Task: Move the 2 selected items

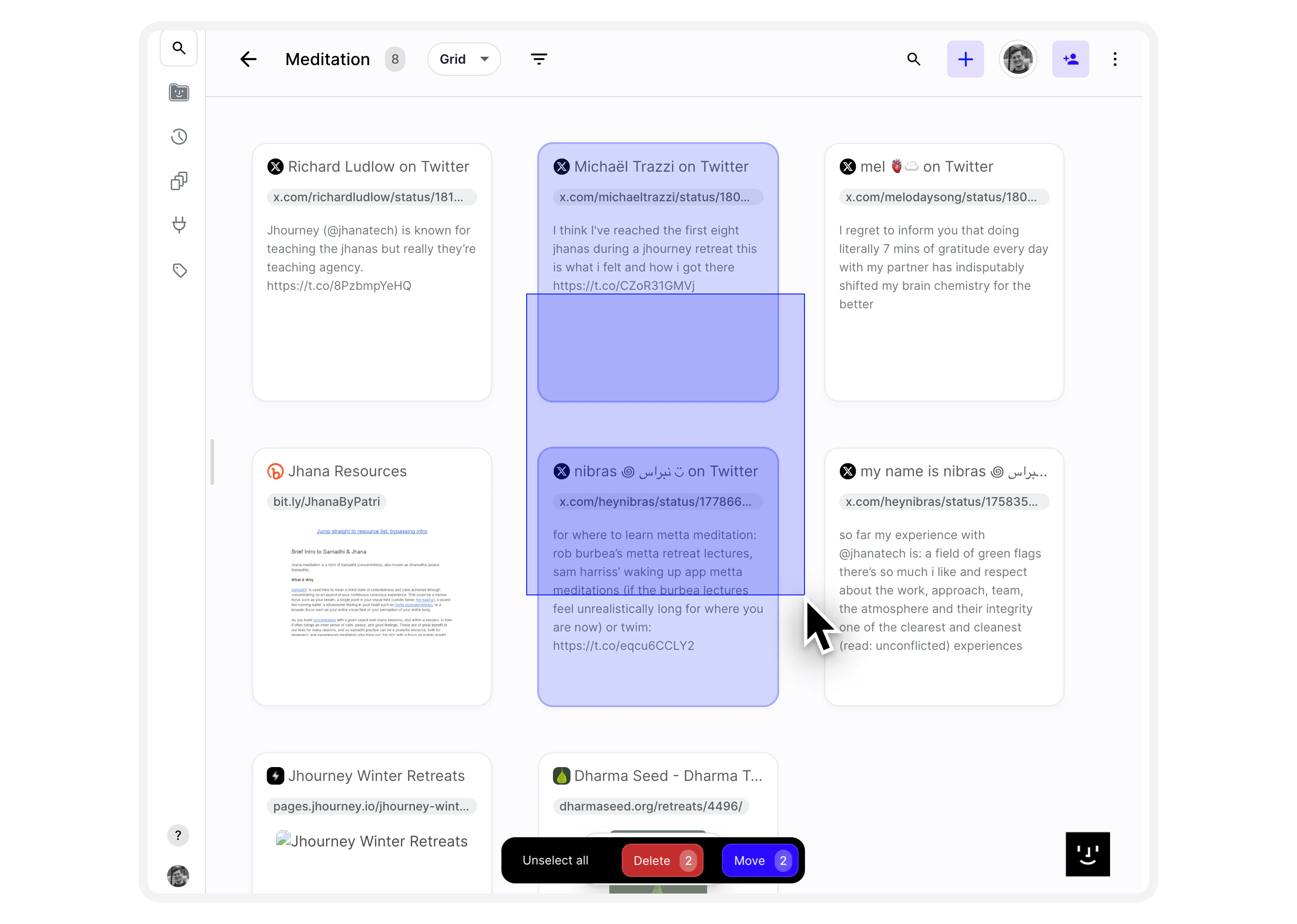Action: 760,860
